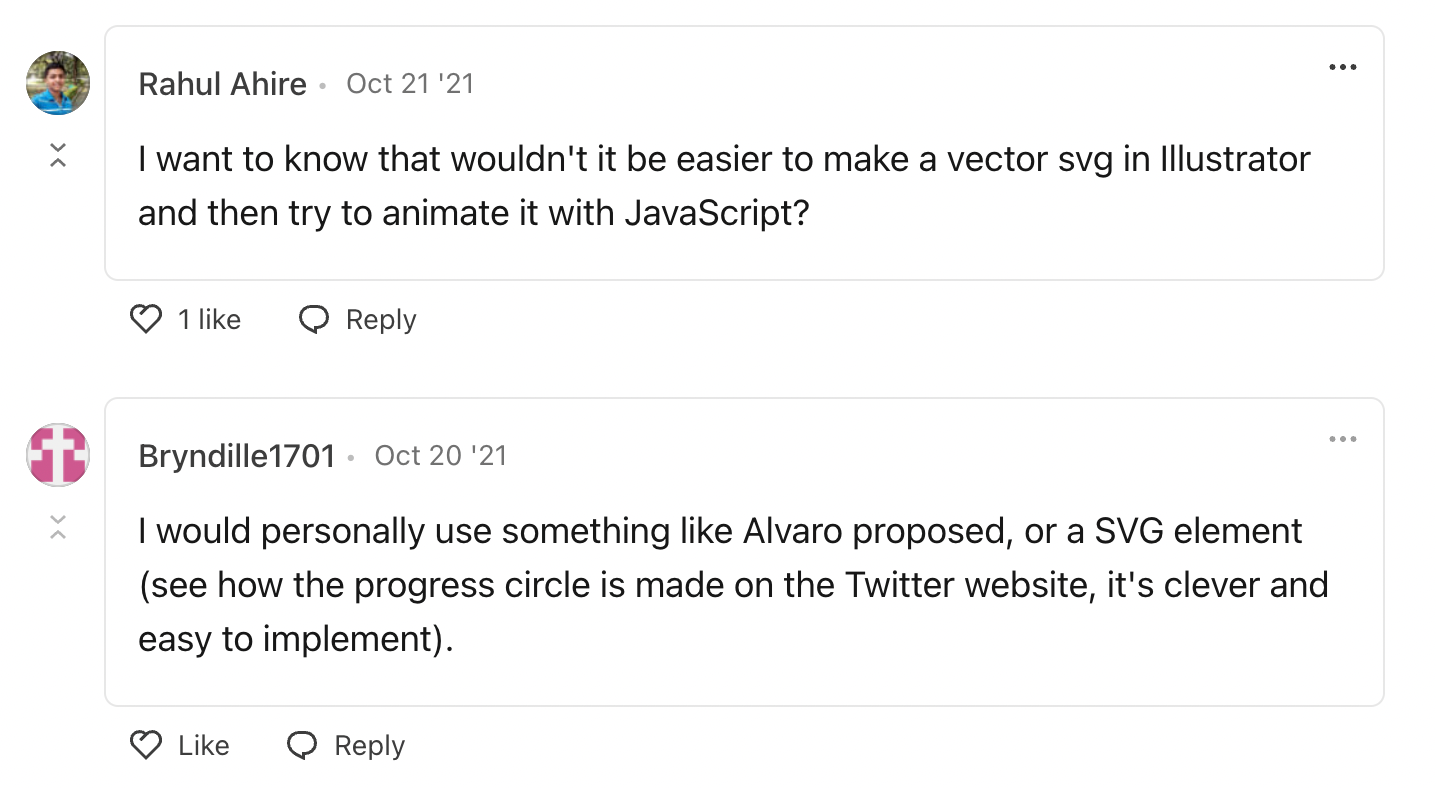1436x788 pixels.
Task: Click the speech bubble icon under Bryndille1701's comment
Action: (302, 746)
